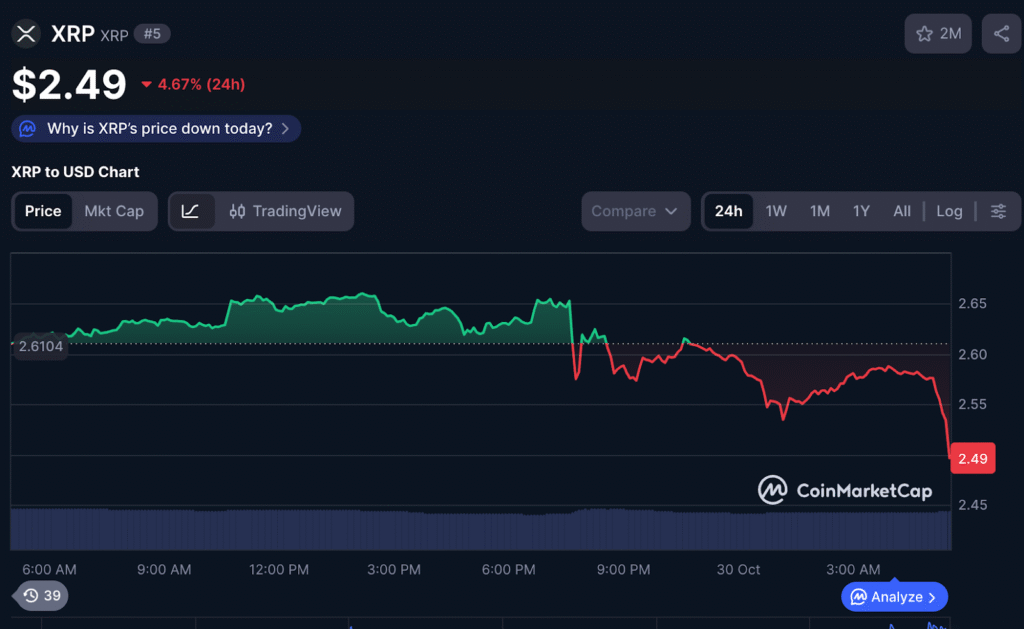This screenshot has width=1024, height=629.
Task: Open chart settings sliders icon
Action: 998,211
